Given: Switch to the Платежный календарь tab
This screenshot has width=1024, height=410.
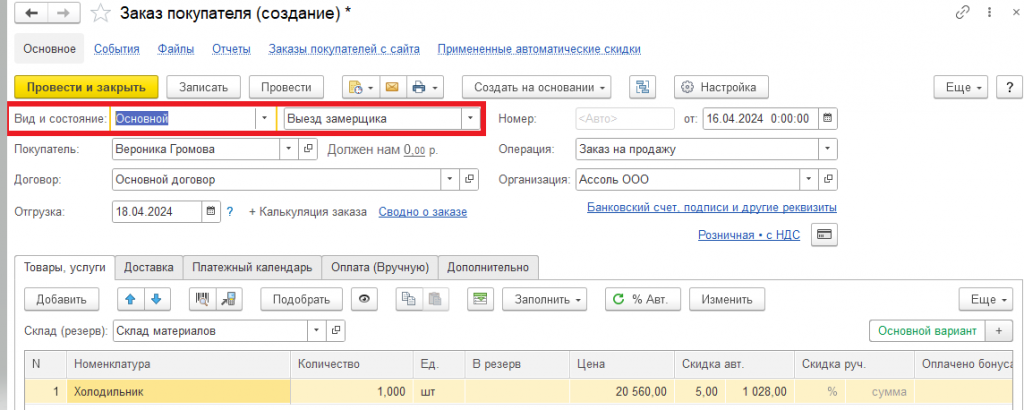Looking at the screenshot, I should point(252,267).
